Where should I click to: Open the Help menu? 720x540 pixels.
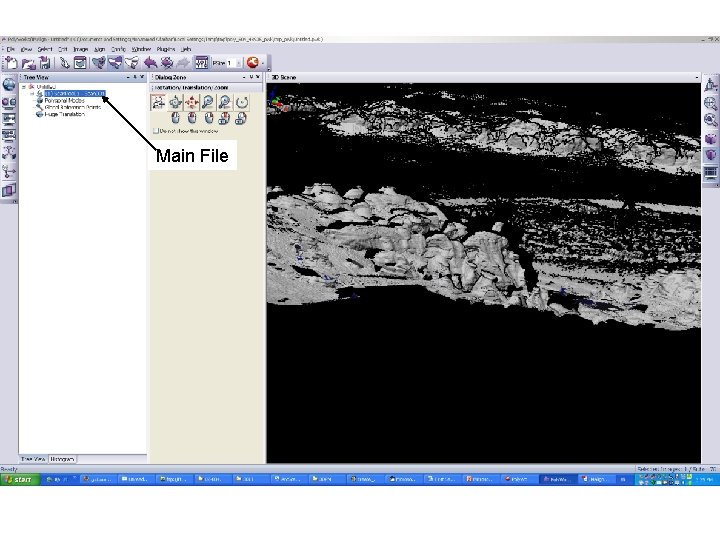click(x=186, y=49)
